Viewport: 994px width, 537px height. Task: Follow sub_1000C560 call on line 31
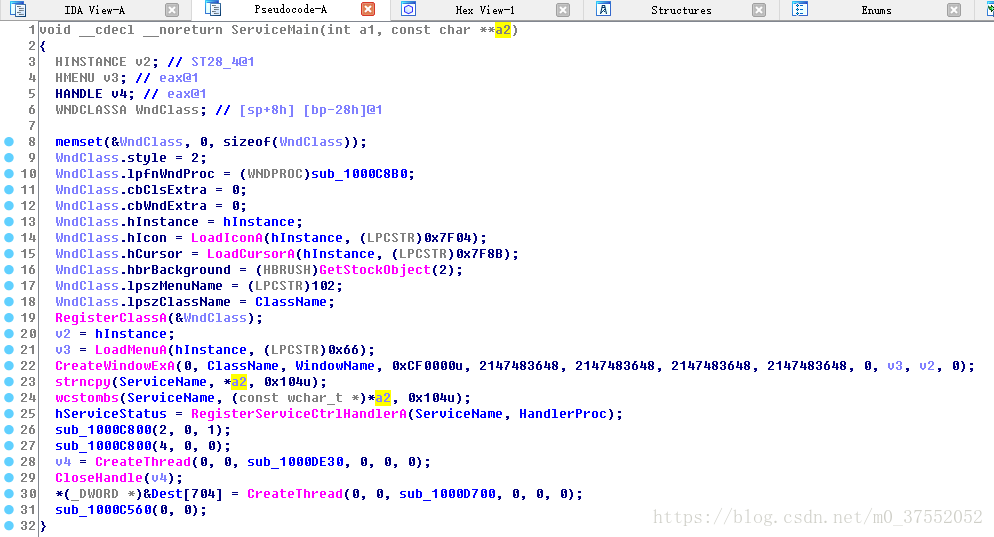pos(103,510)
